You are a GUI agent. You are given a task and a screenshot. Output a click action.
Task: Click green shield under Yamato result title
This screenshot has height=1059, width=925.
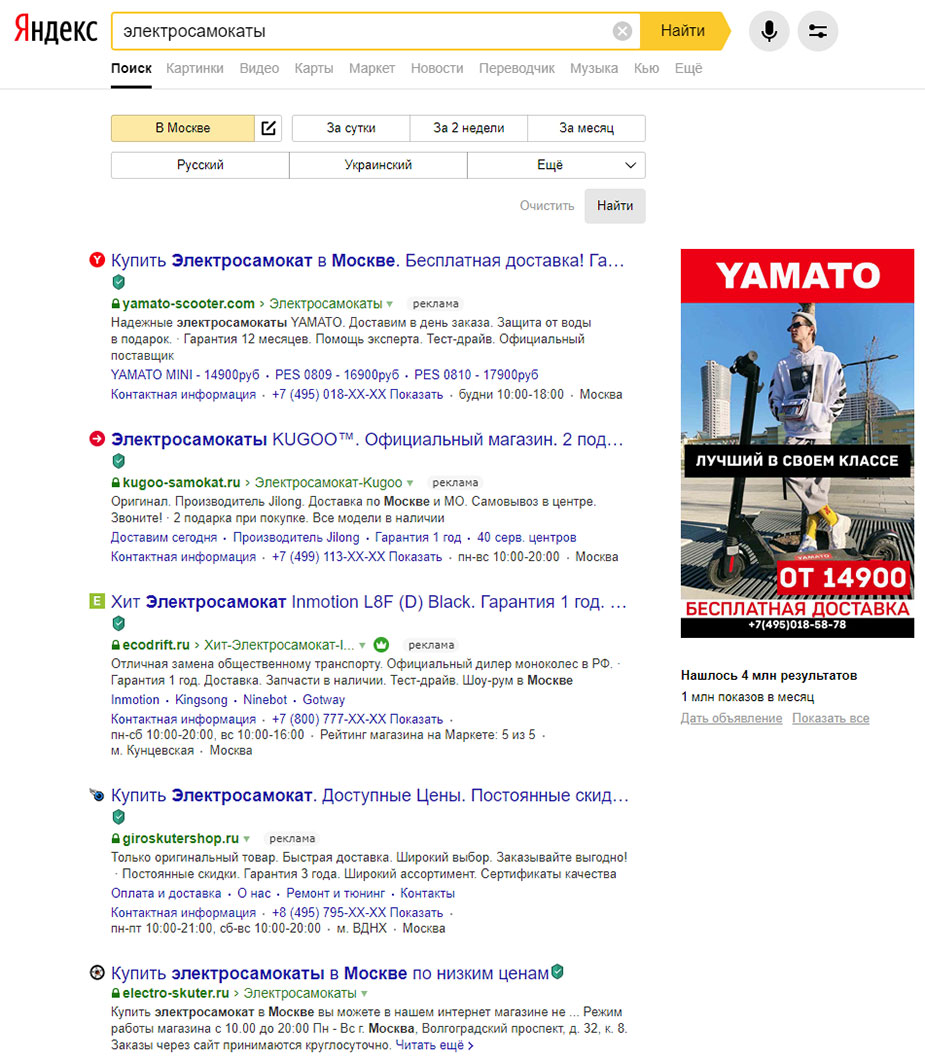(119, 282)
